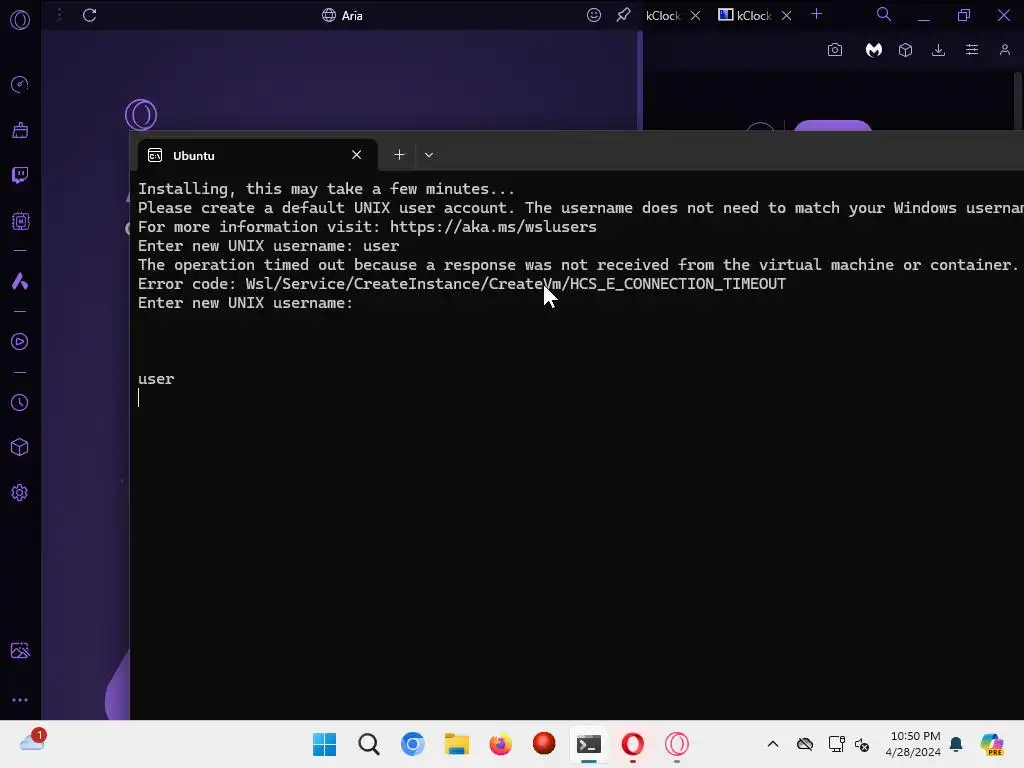Open the picture icon in sidebar
The image size is (1024, 768).
(20, 650)
